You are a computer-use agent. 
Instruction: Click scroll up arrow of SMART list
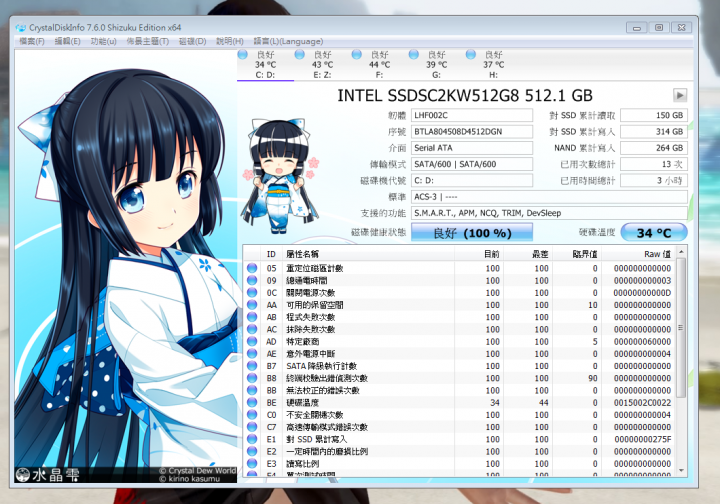click(681, 252)
